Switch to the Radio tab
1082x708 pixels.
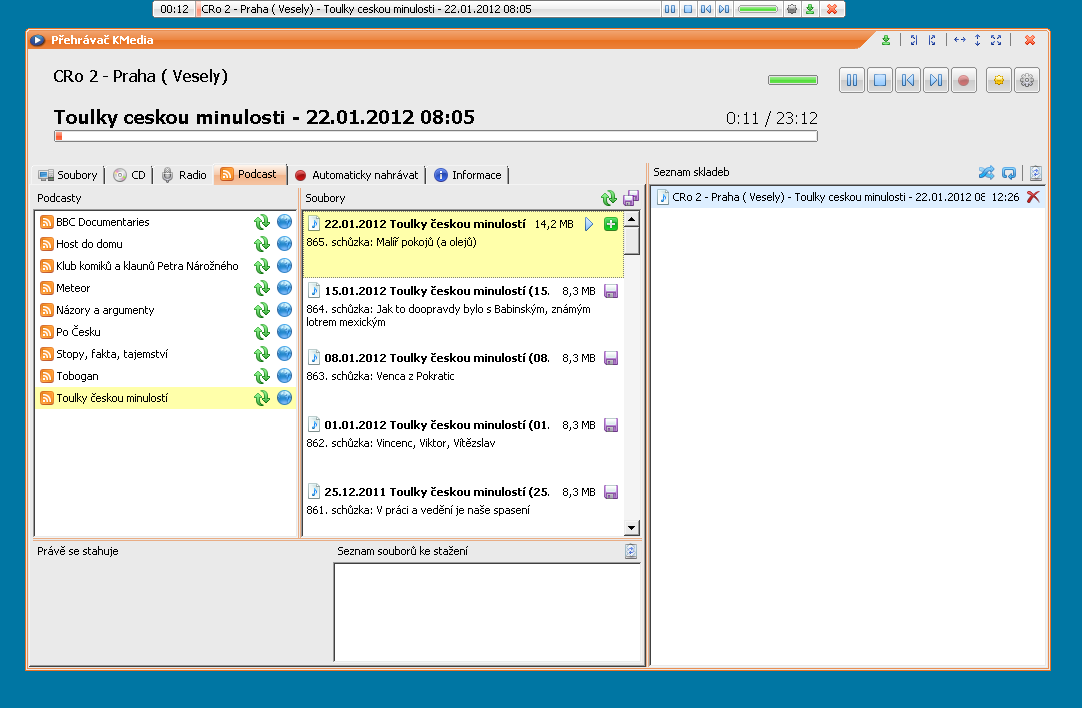[184, 175]
